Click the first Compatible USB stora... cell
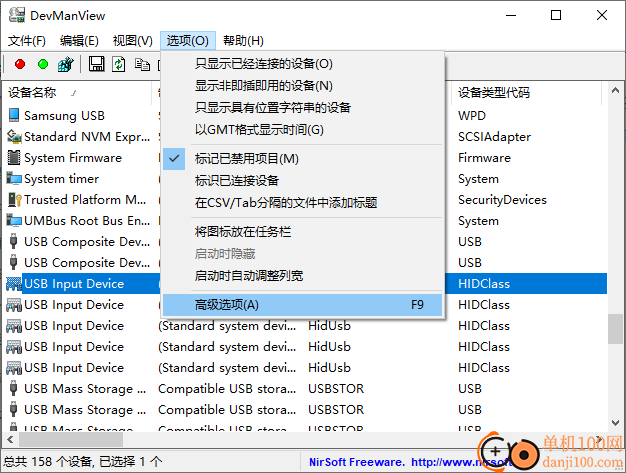This screenshot has width=626, height=473. coord(227,388)
